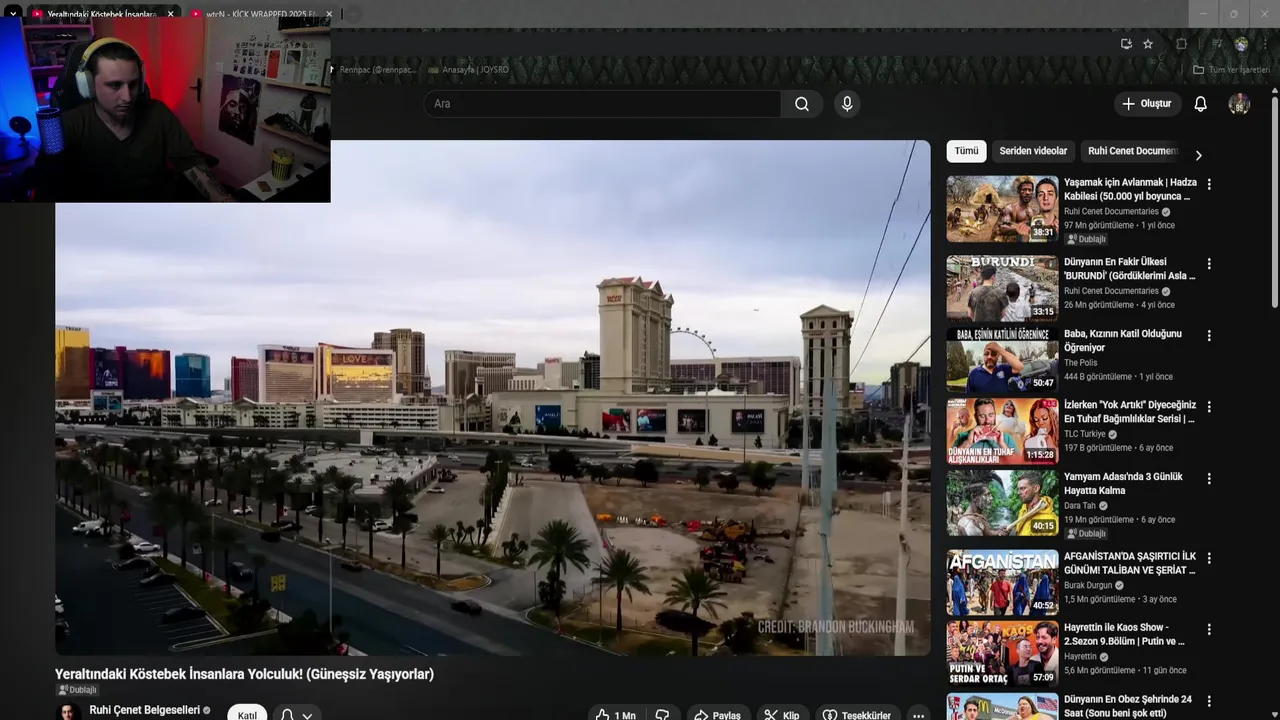Open the BURUNDİ video thumbnail

1002,288
